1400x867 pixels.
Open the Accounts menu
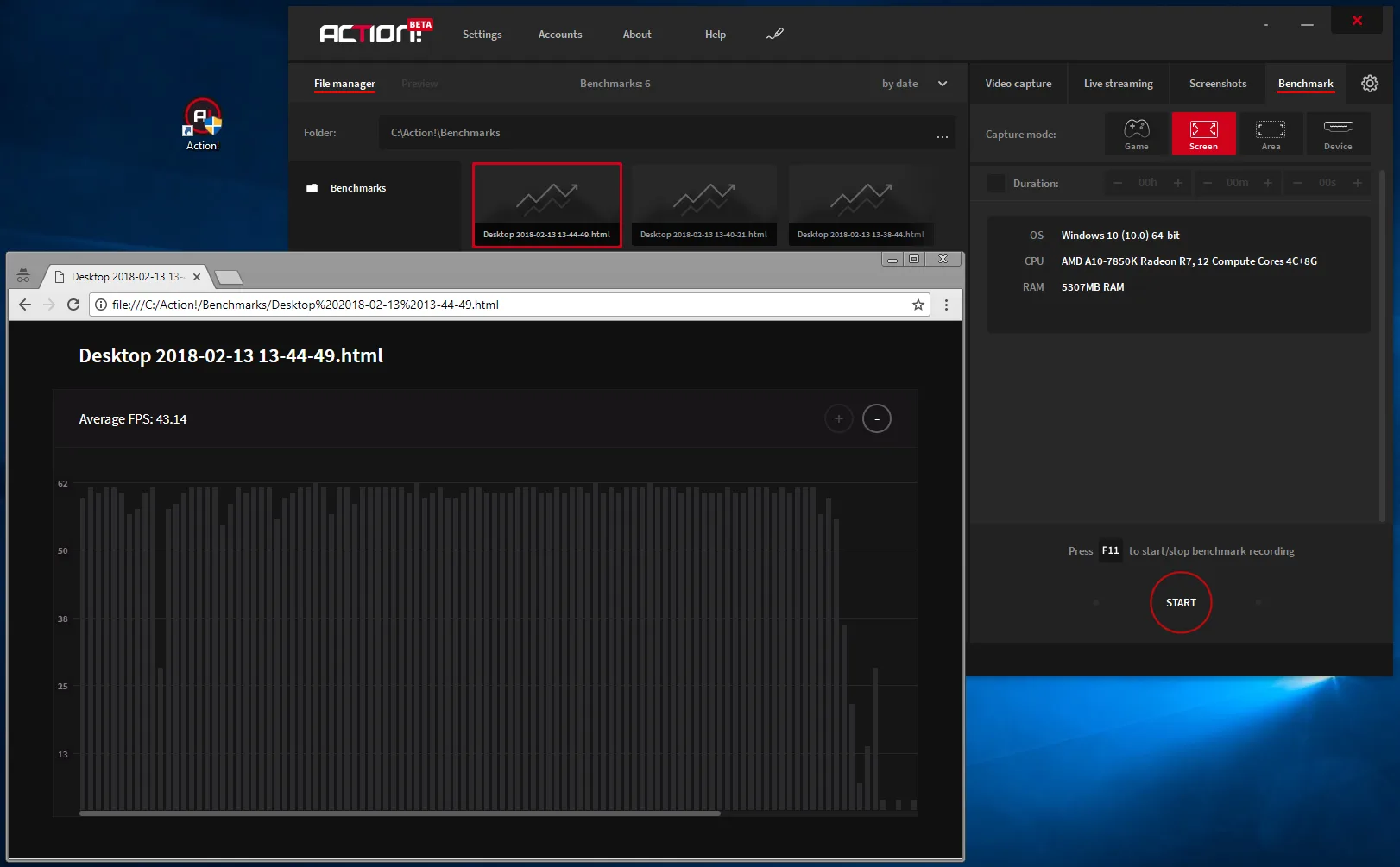[x=560, y=35]
